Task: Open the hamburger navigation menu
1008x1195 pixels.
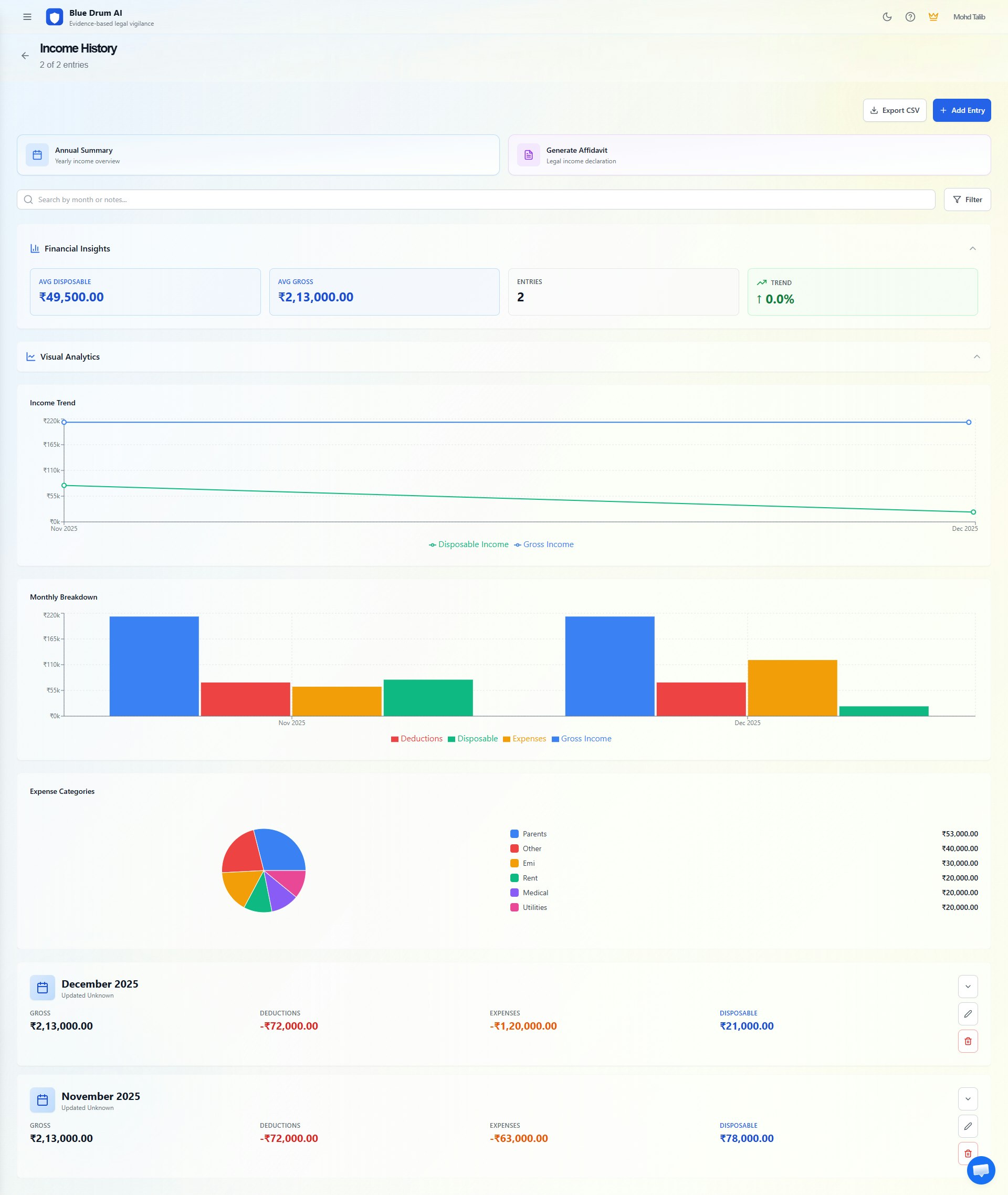Action: 27,17
